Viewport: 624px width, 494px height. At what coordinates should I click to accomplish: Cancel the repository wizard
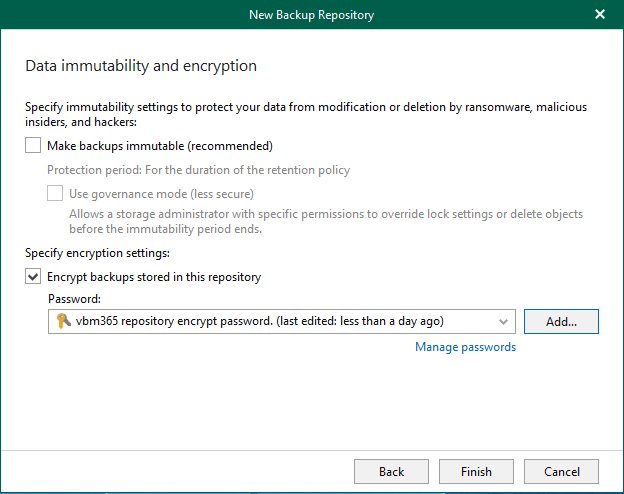(561, 471)
